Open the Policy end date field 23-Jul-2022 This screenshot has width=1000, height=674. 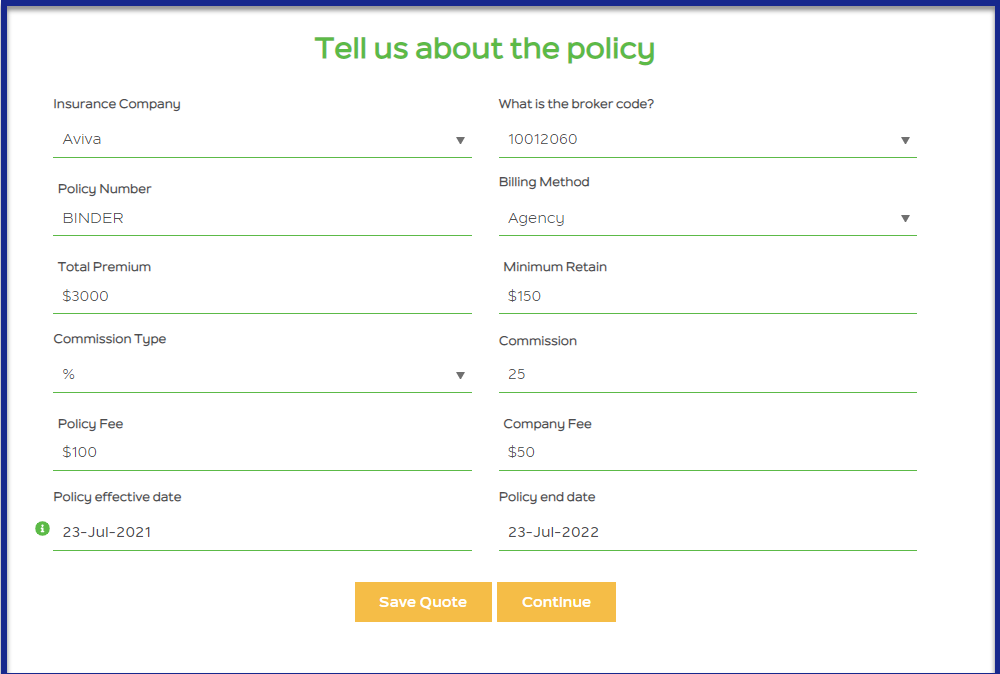point(707,532)
